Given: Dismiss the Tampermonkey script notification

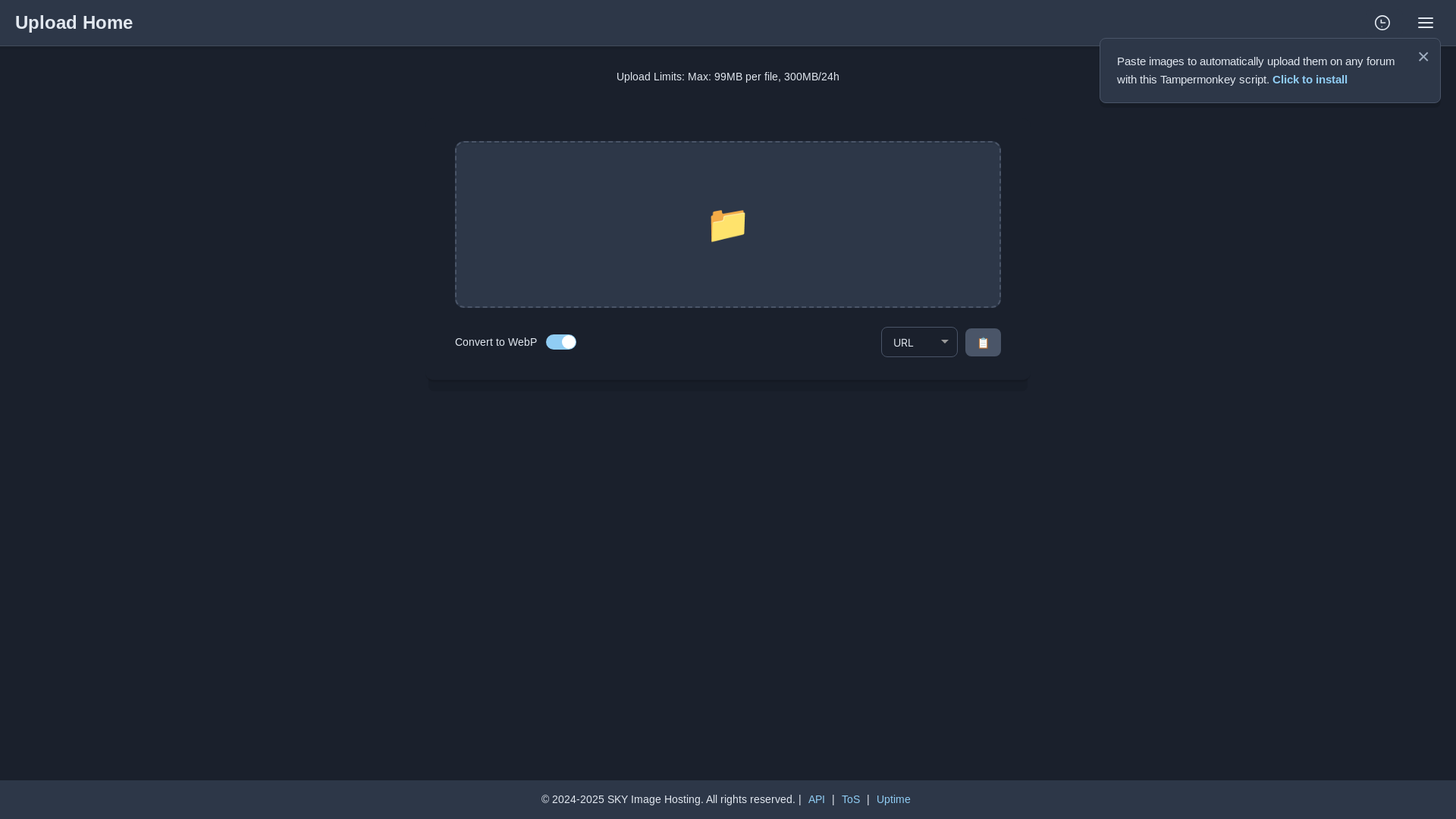Looking at the screenshot, I should pos(1423,57).
